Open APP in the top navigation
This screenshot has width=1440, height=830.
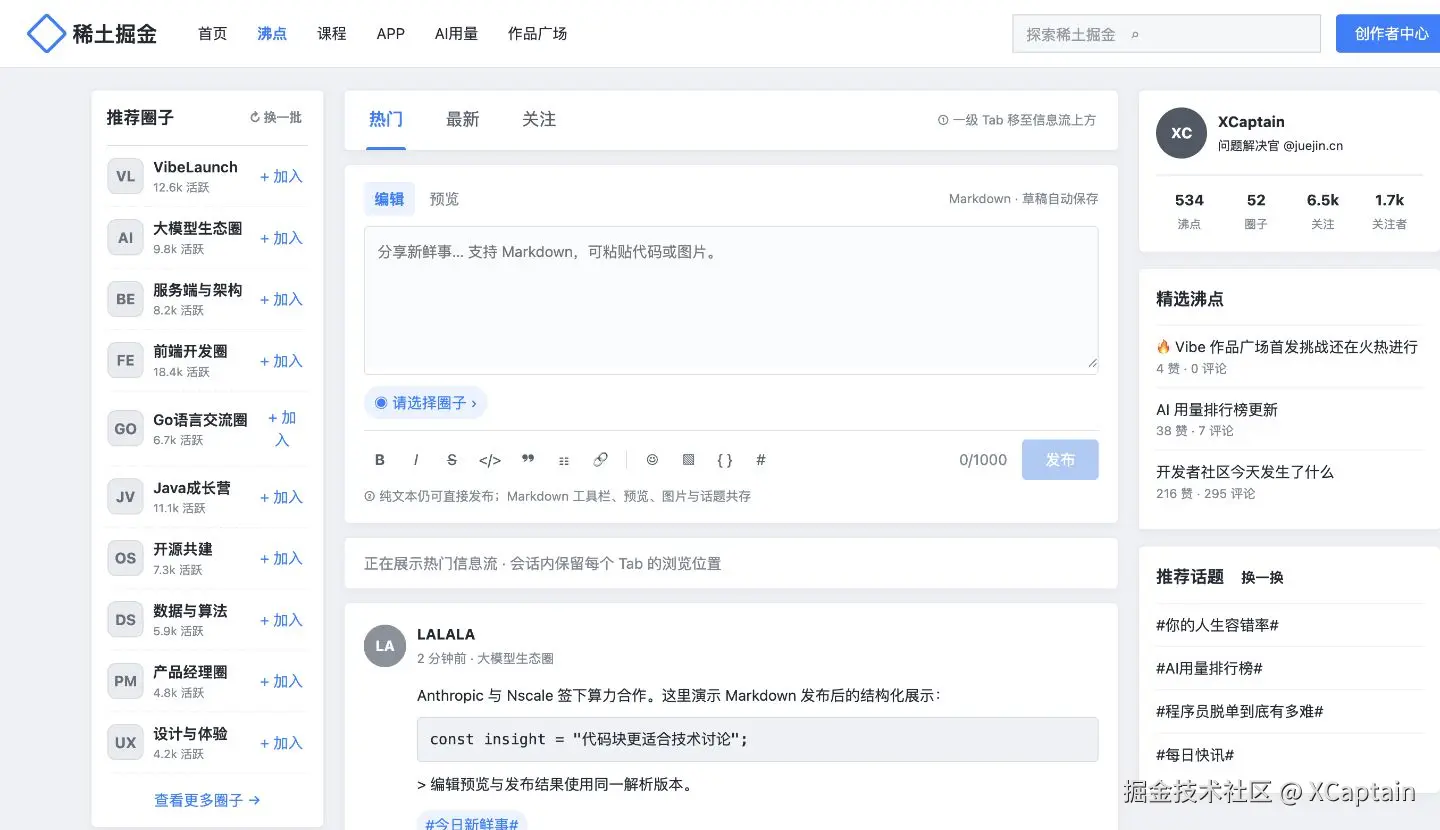point(391,34)
